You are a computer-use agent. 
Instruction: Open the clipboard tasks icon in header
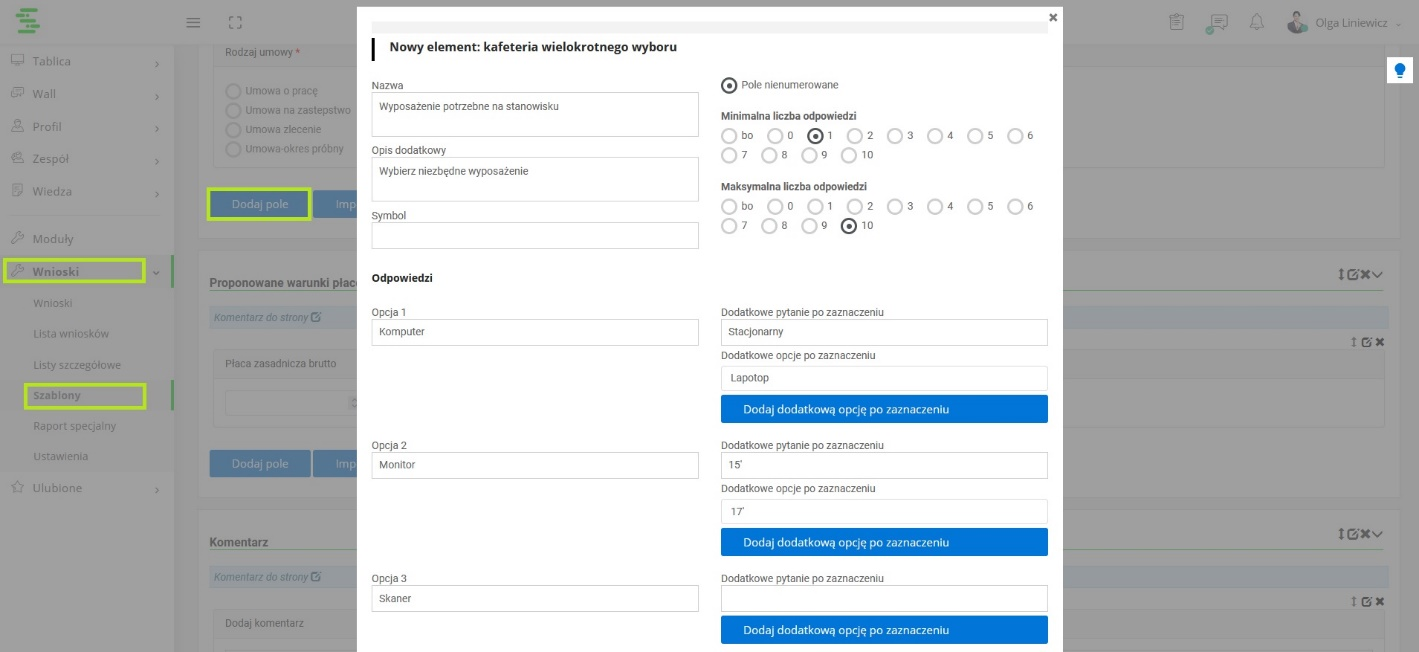coord(1176,22)
